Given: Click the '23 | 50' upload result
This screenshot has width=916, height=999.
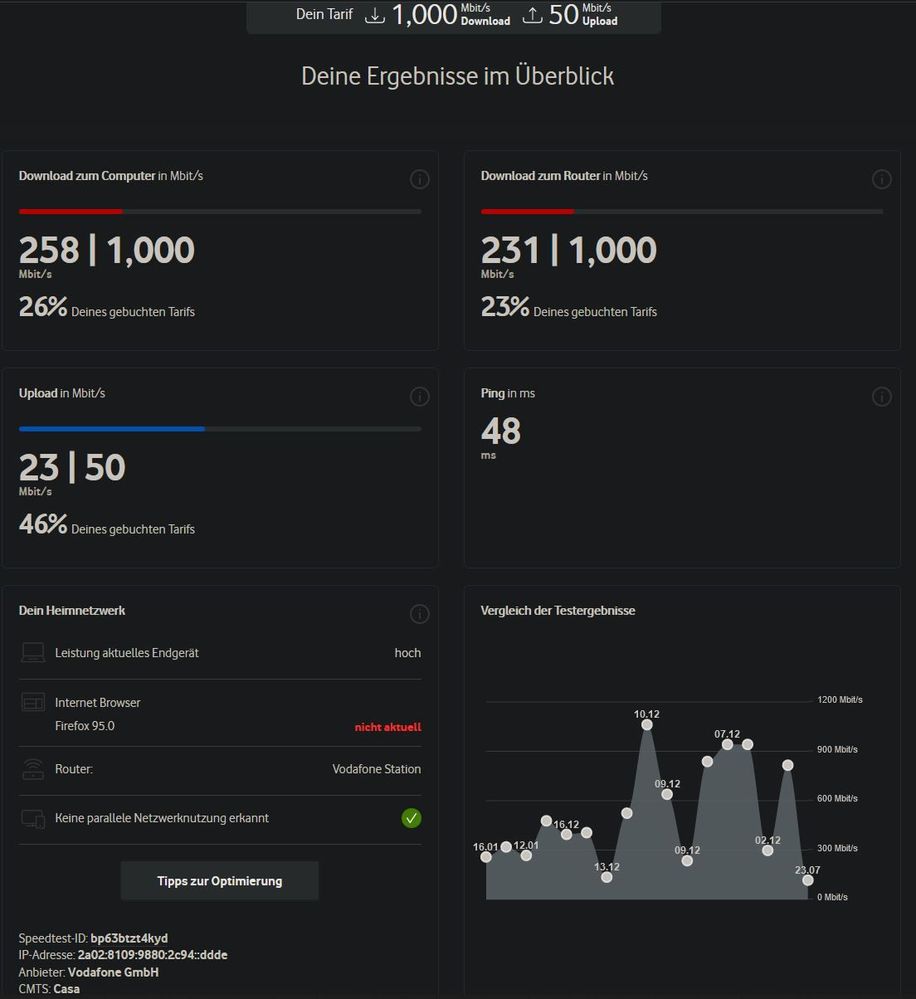Looking at the screenshot, I should coord(72,467).
